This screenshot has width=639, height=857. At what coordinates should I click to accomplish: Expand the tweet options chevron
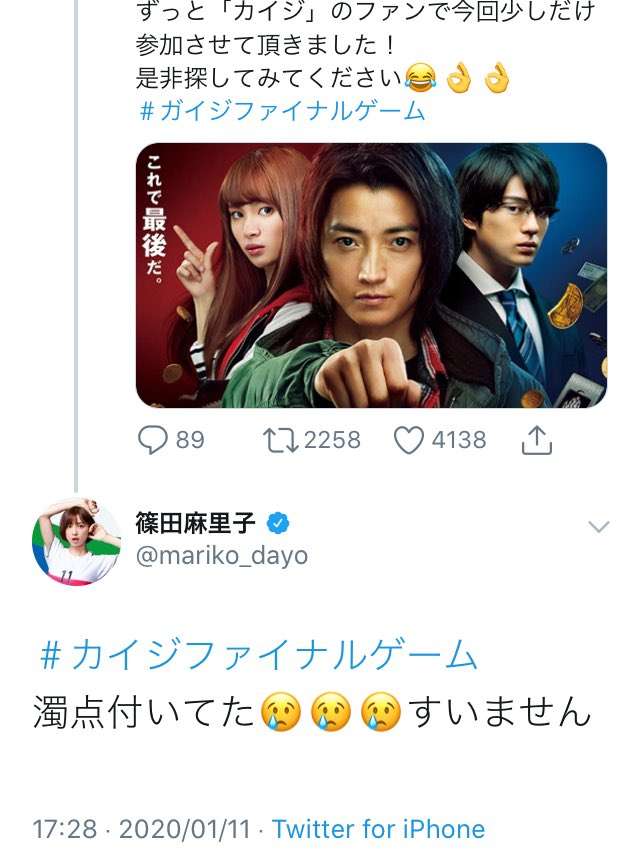click(598, 527)
